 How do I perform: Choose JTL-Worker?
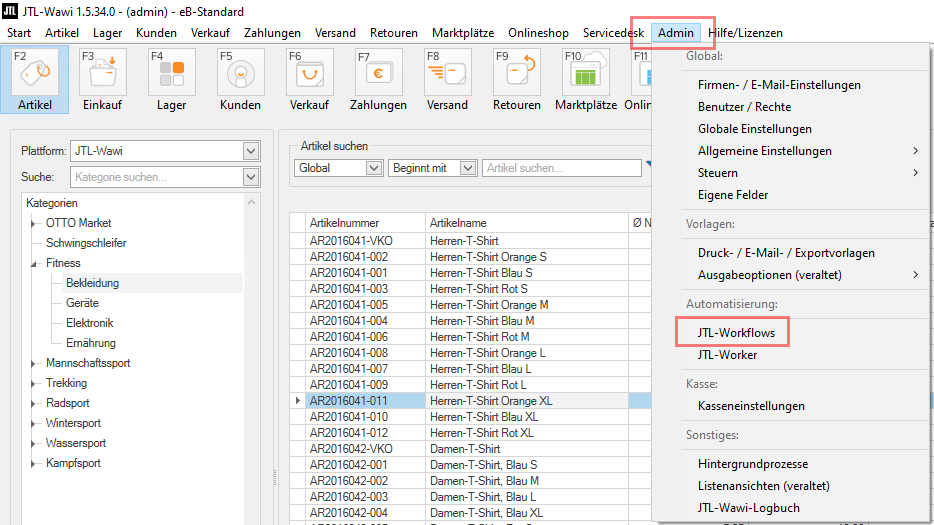tap(727, 355)
